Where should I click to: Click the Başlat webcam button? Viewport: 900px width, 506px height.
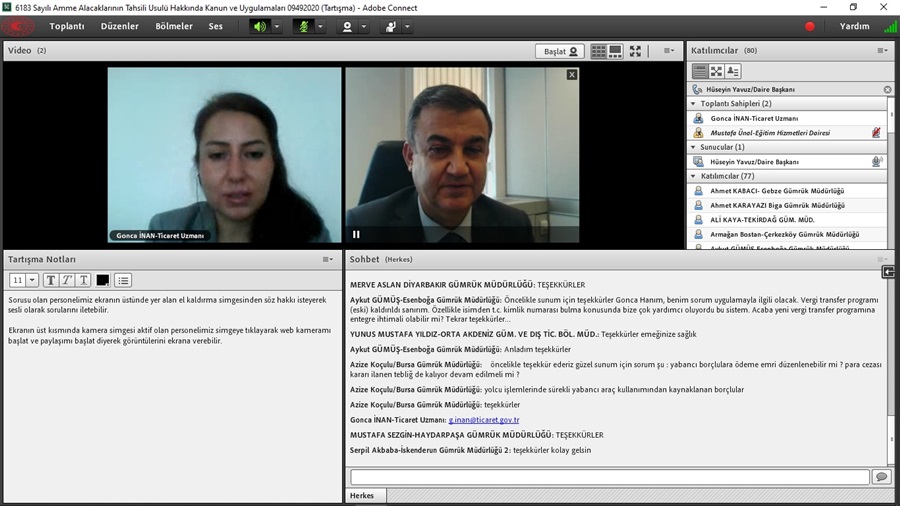coord(560,51)
